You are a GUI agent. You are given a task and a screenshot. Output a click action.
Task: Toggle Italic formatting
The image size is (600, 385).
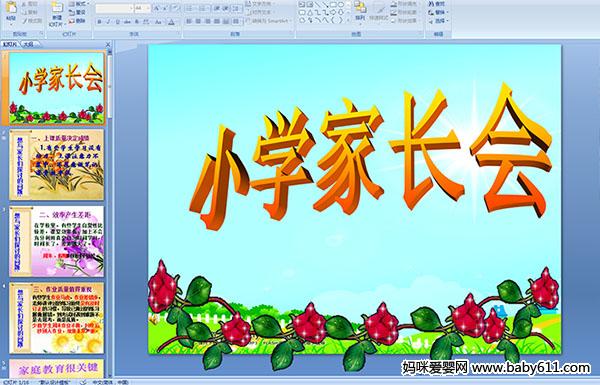click(x=108, y=22)
